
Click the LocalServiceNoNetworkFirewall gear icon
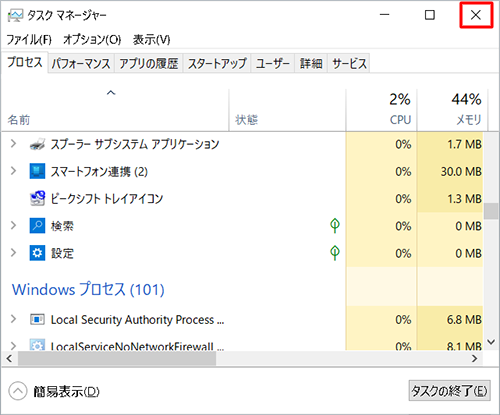(37, 345)
